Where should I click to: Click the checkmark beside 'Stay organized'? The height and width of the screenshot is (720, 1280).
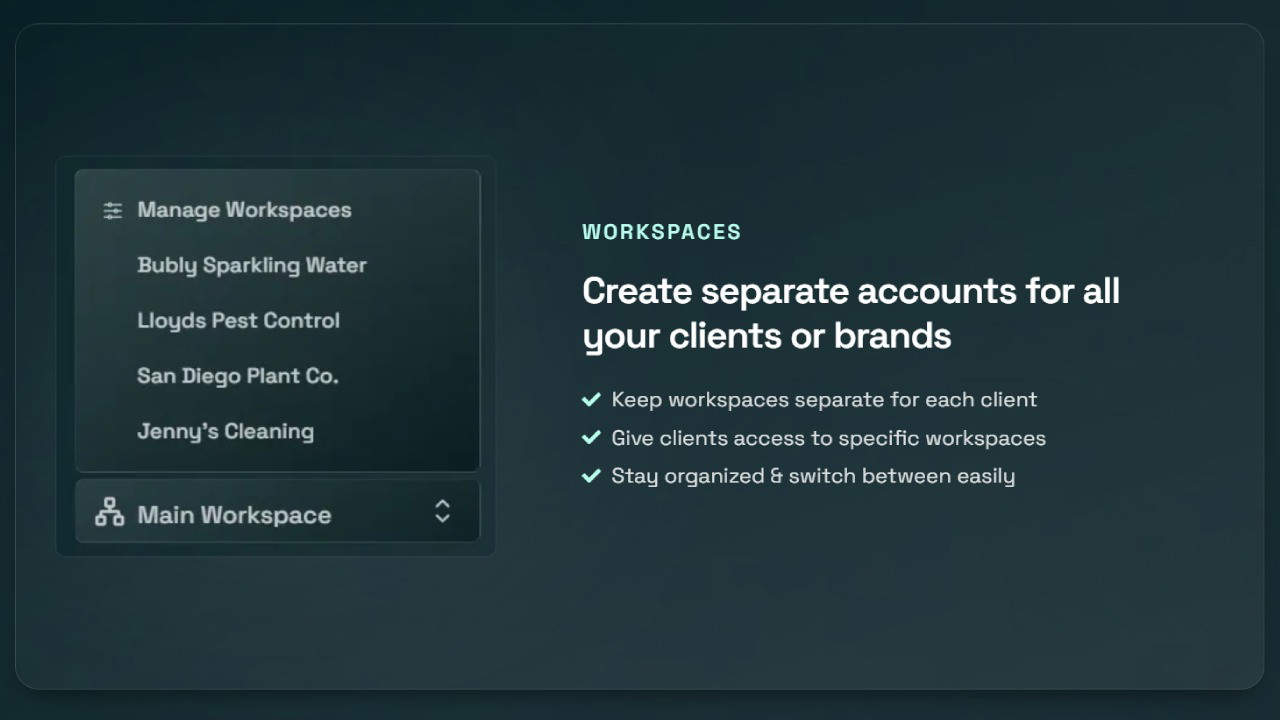click(591, 476)
